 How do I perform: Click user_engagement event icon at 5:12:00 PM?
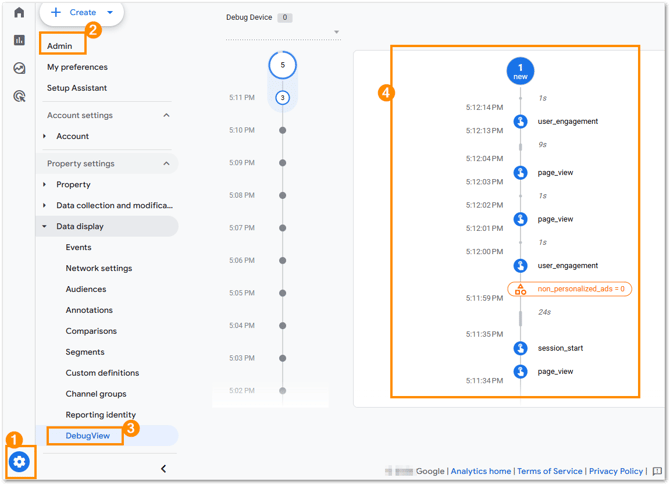[520, 266]
